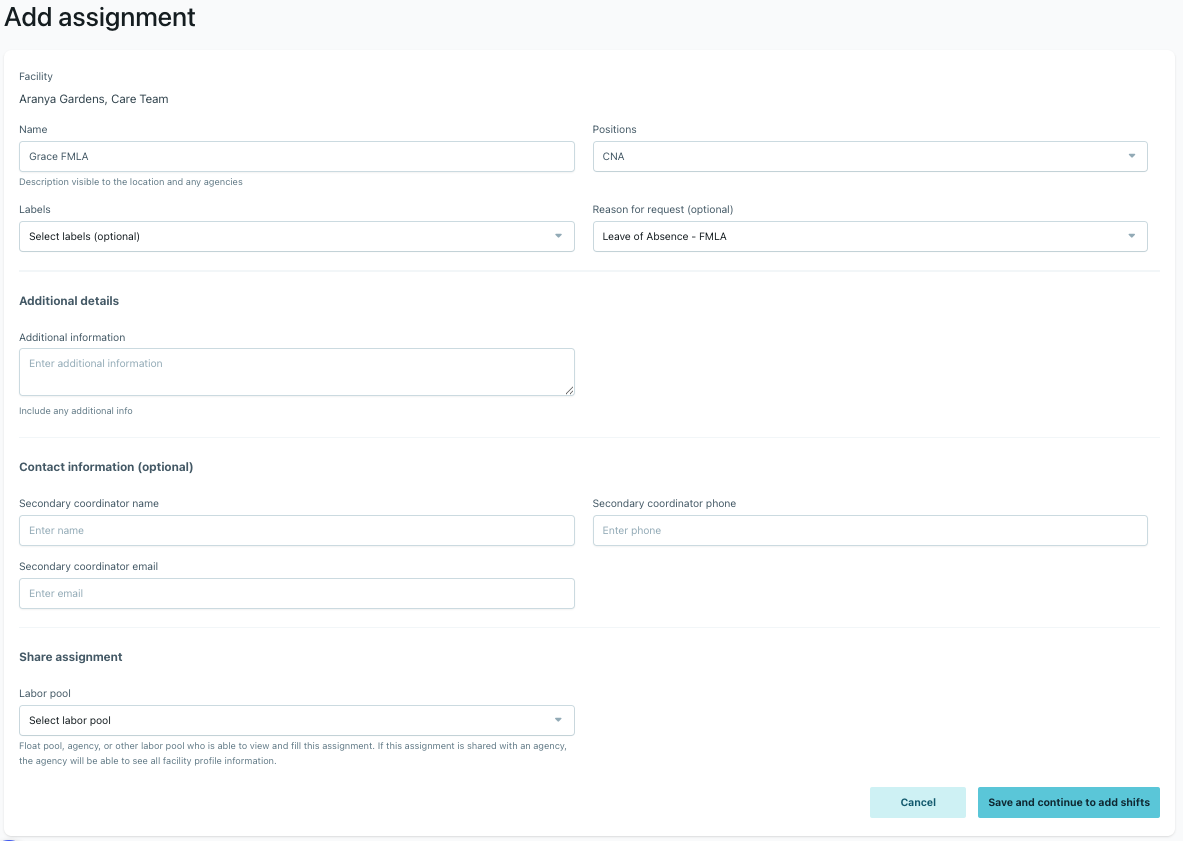1183x841 pixels.
Task: Click the caret arrow beside Leave of Absence - FMLA
Action: (1131, 236)
